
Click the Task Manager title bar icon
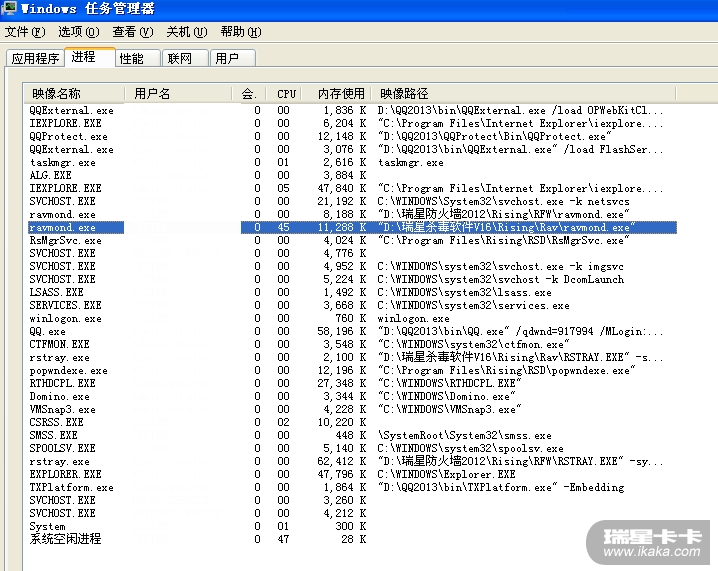pyautogui.click(x=9, y=9)
